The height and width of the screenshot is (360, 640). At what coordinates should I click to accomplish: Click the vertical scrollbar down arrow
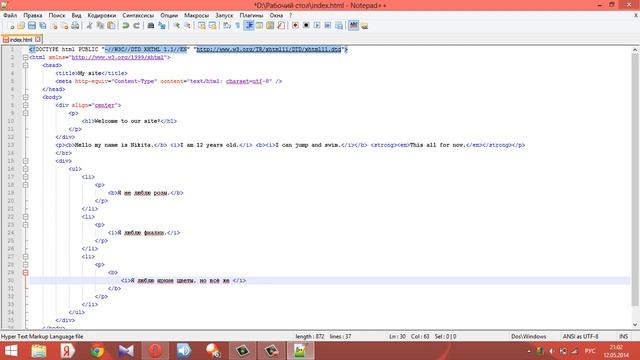(635, 325)
